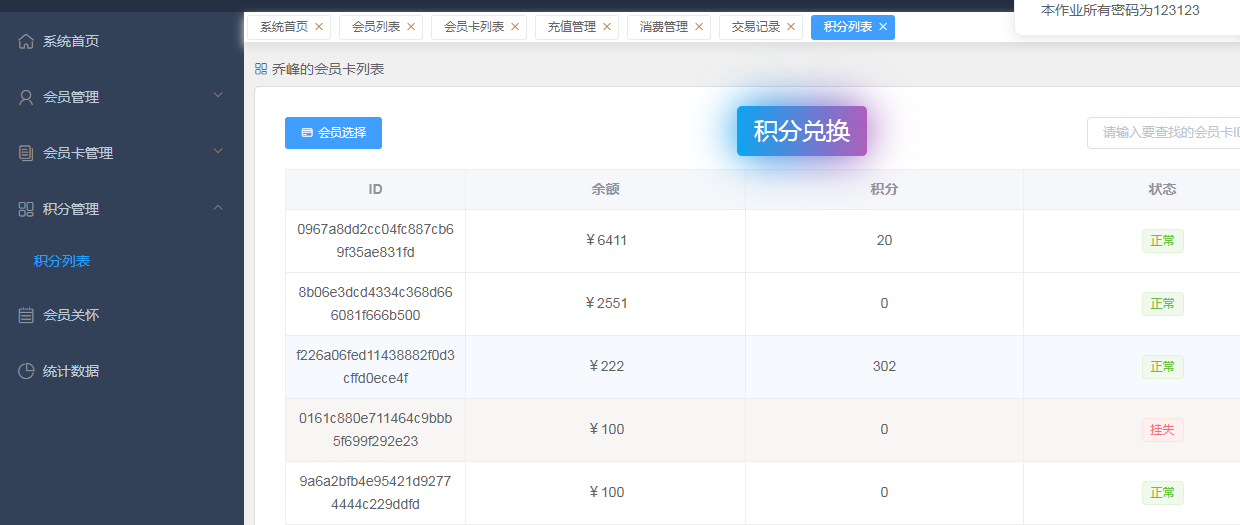The image size is (1240, 525).
Task: Close the 积分列表 tab
Action: click(x=883, y=27)
